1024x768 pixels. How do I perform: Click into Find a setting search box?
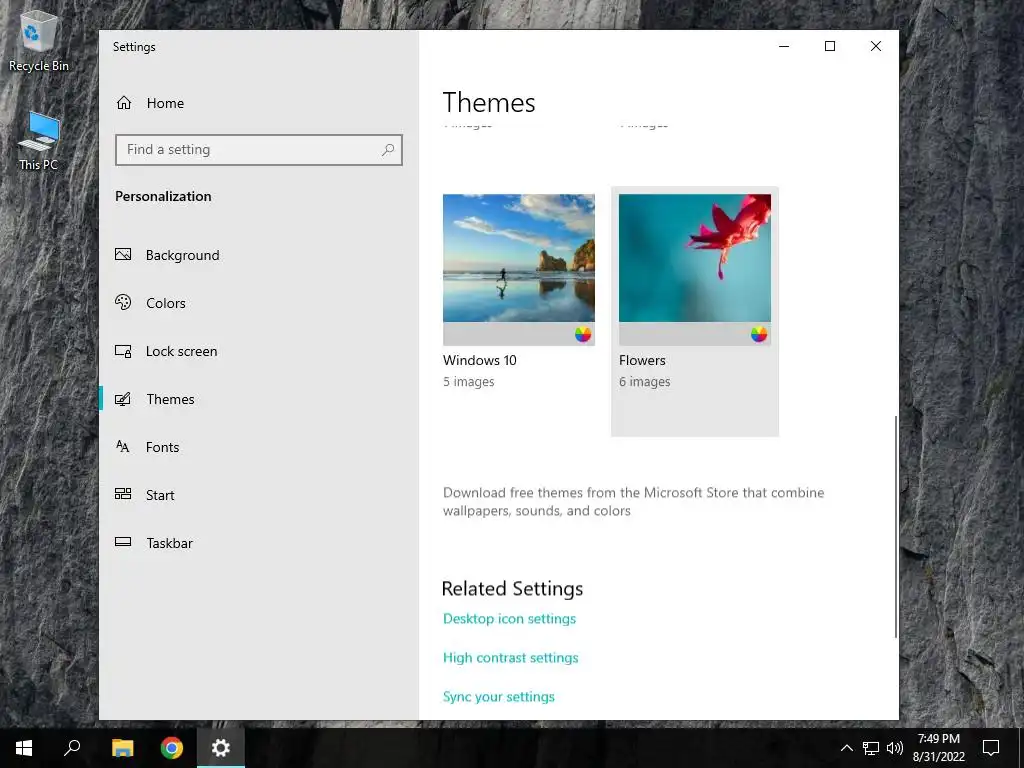[259, 150]
